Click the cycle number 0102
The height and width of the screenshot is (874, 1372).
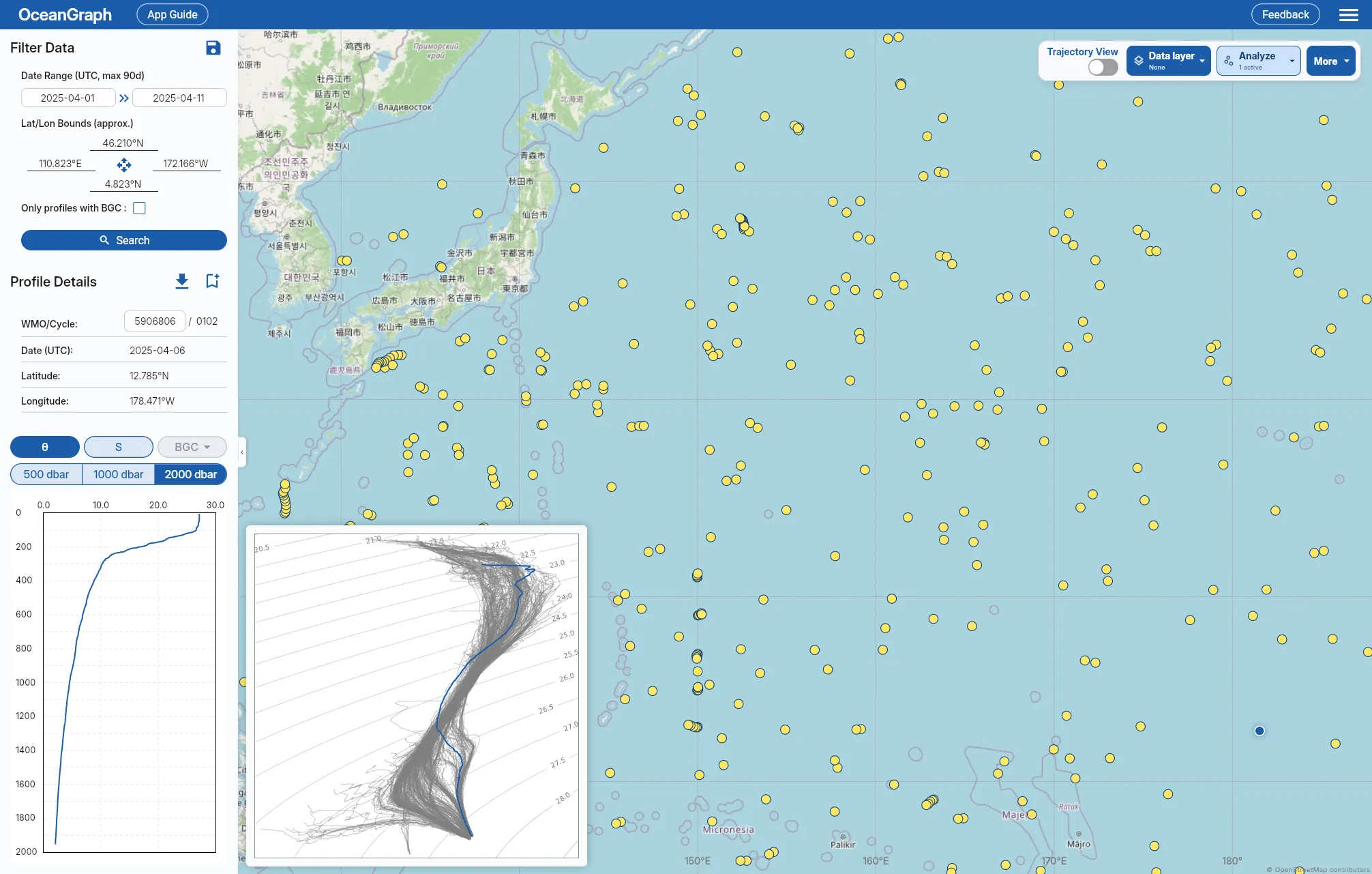[207, 321]
